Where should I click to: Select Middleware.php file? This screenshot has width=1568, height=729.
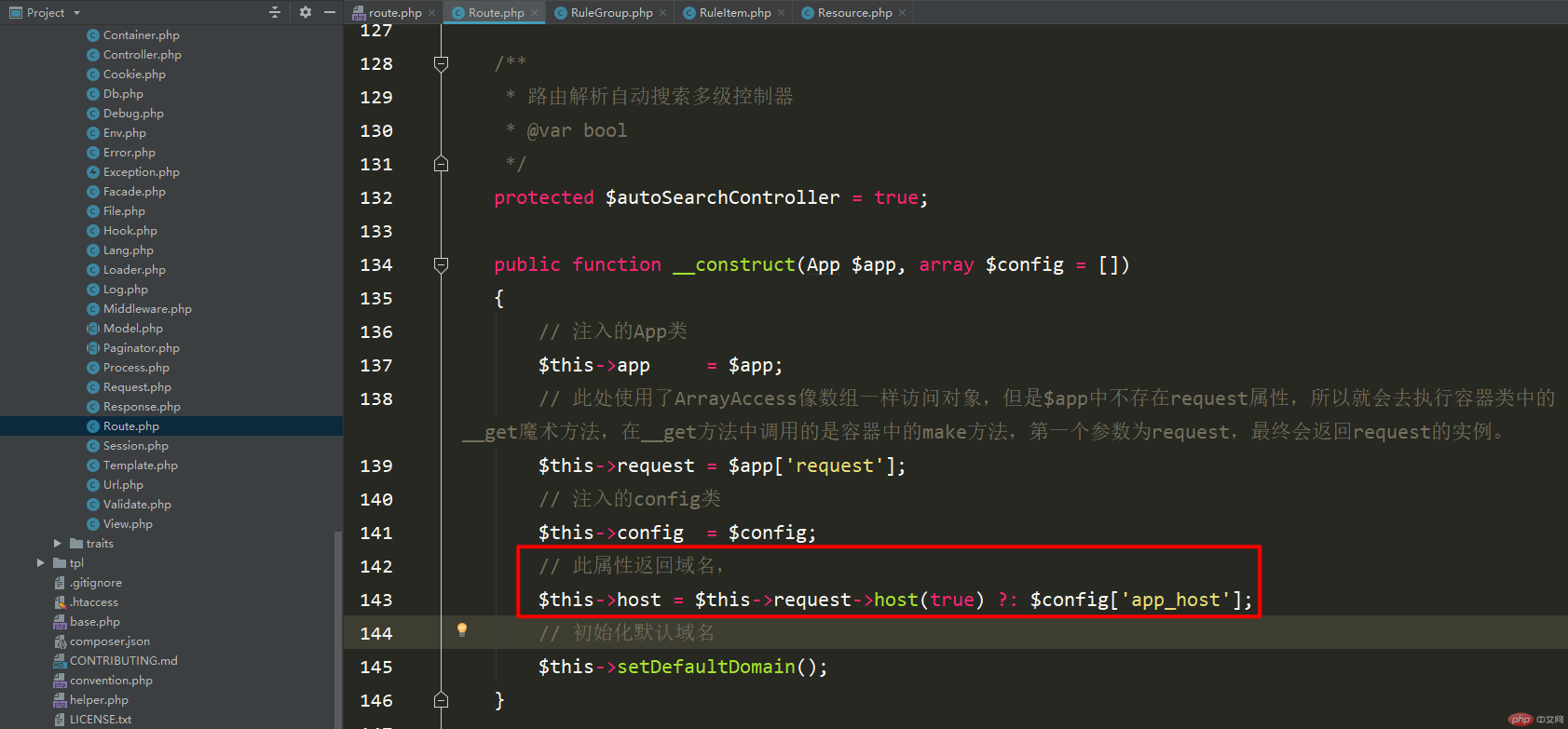tap(147, 309)
